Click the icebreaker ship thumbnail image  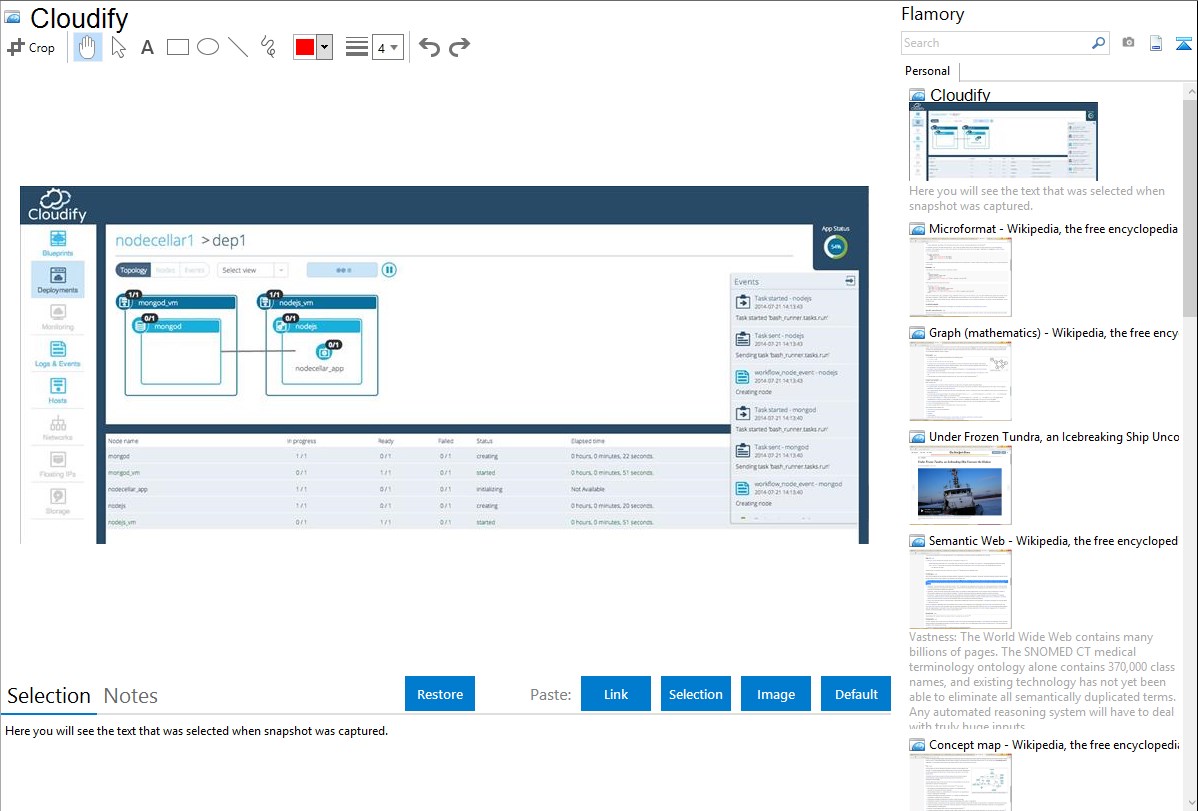click(960, 485)
